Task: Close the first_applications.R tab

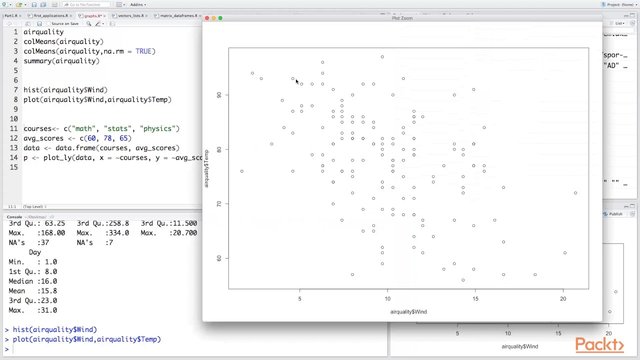Action: coord(71,16)
